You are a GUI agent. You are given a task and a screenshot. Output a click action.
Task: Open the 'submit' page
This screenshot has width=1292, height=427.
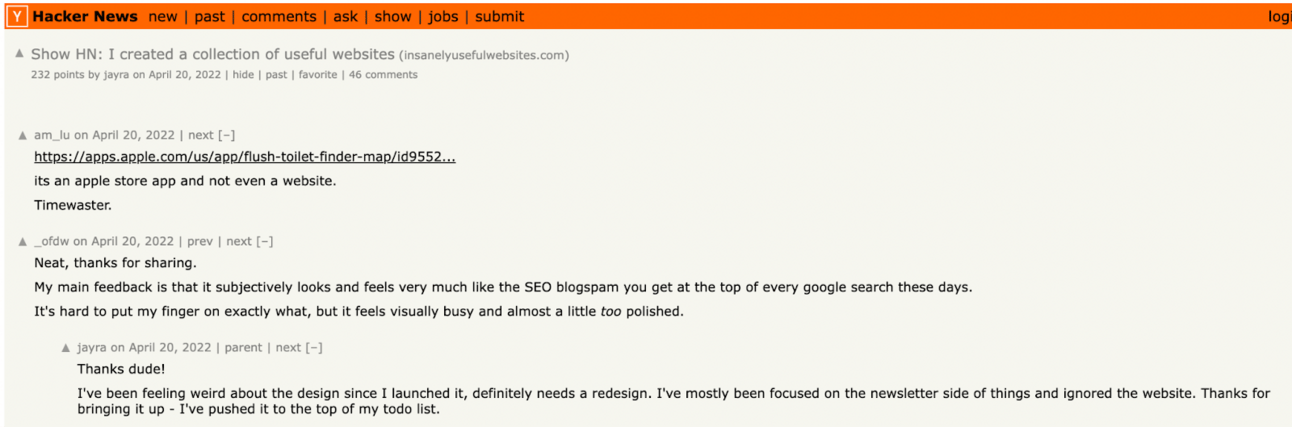[499, 16]
